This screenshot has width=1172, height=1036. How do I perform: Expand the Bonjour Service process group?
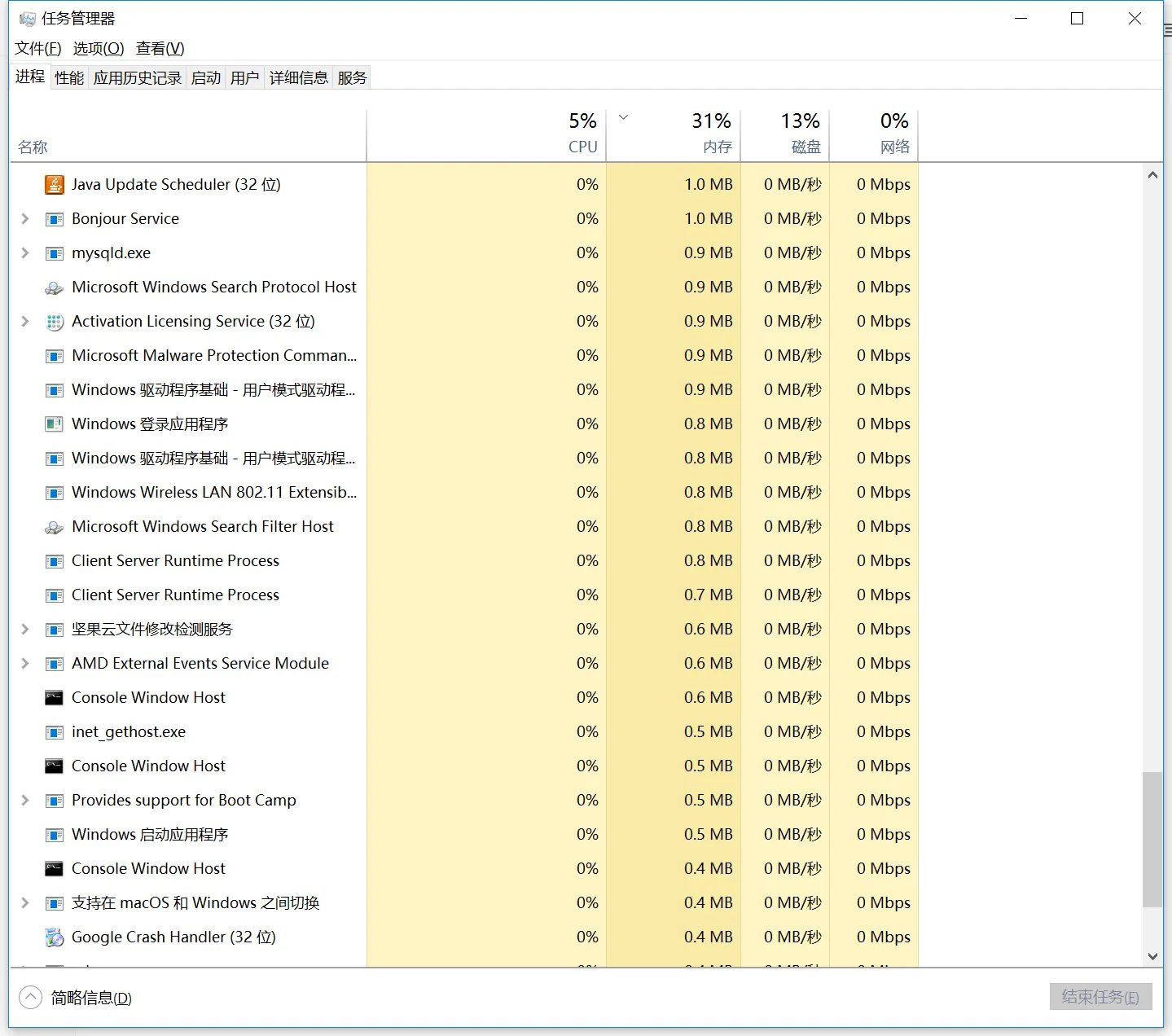pyautogui.click(x=25, y=219)
